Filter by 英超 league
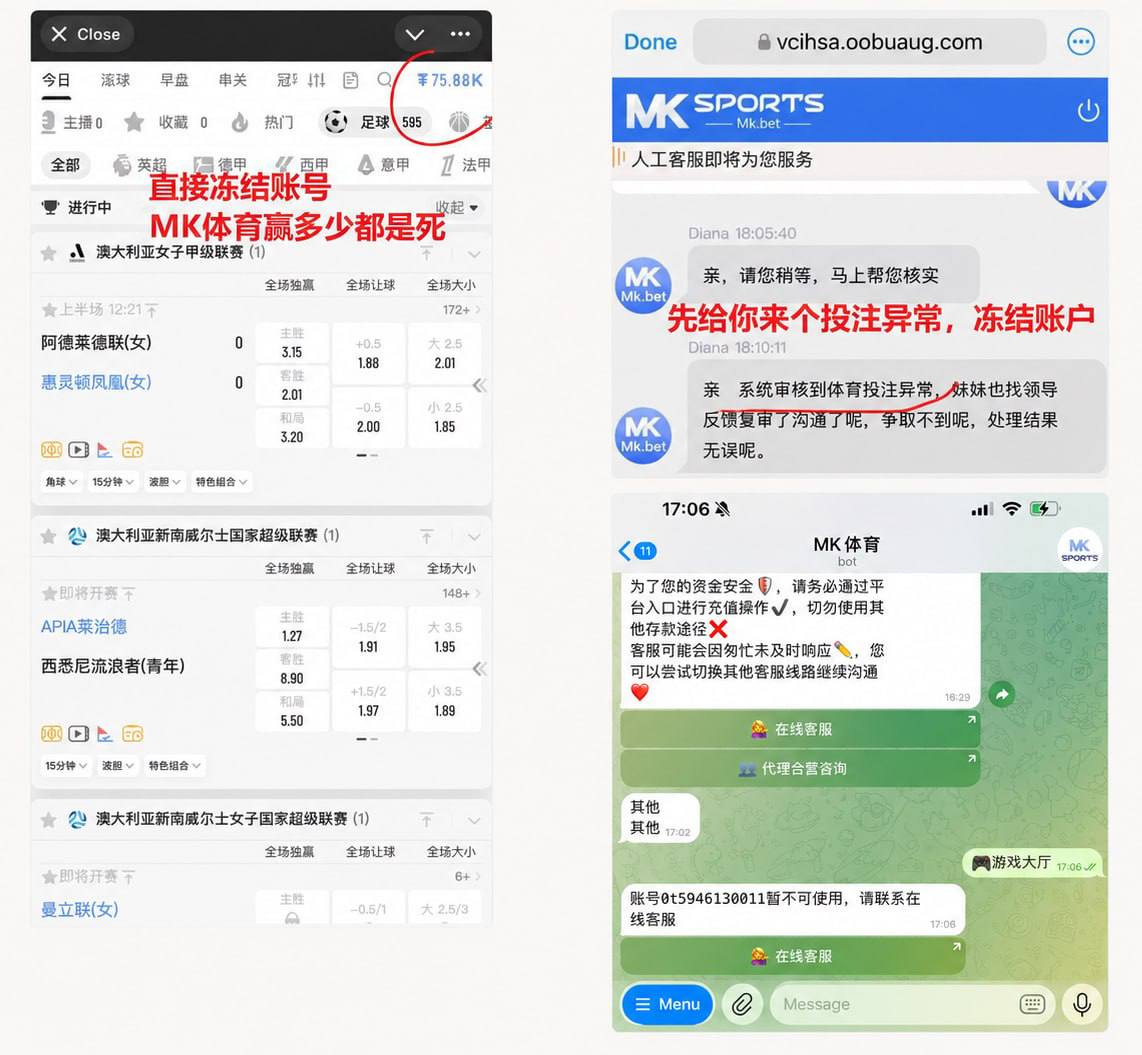The width and height of the screenshot is (1142, 1055). pyautogui.click(x=140, y=165)
